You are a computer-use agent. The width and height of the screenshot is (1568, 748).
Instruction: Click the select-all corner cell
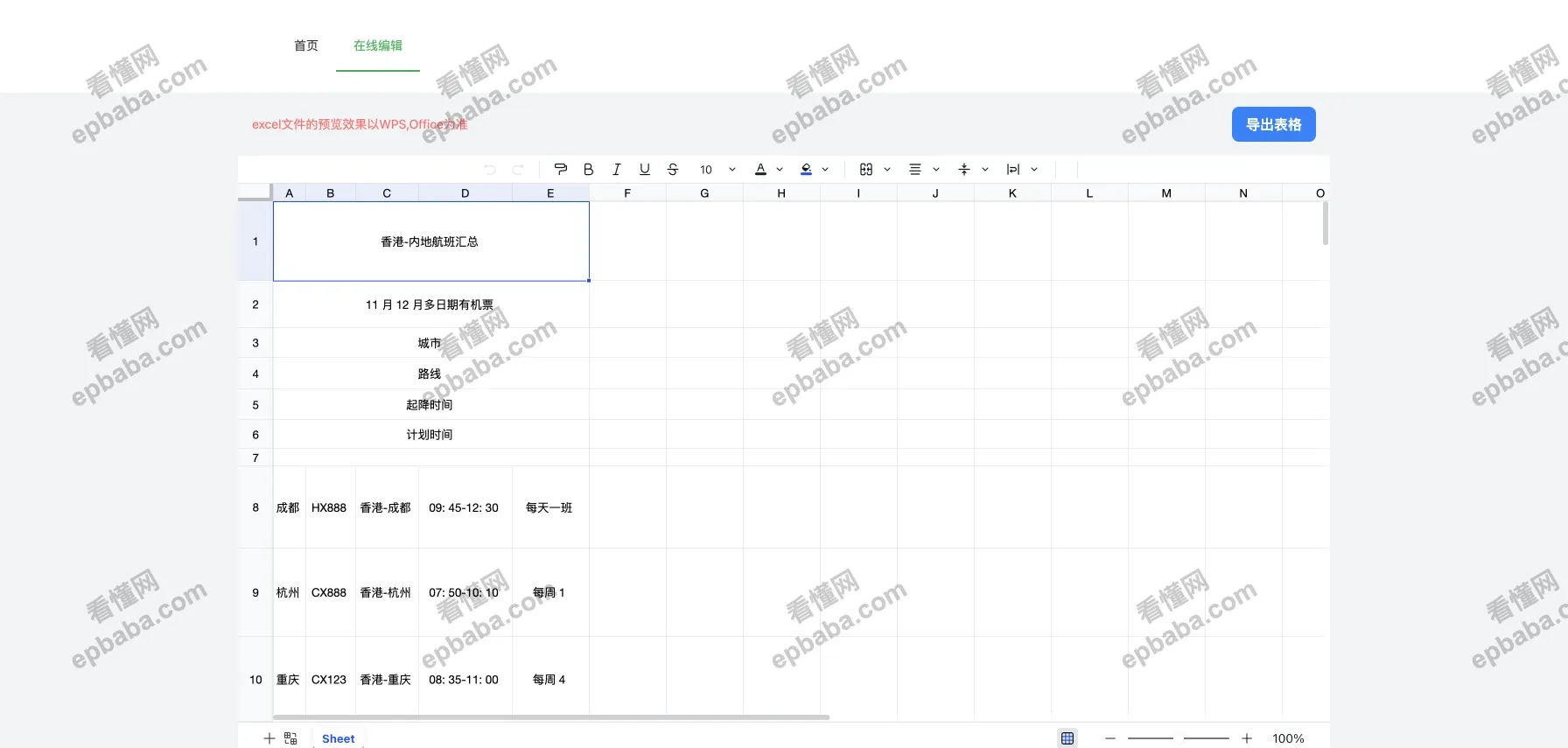[255, 192]
